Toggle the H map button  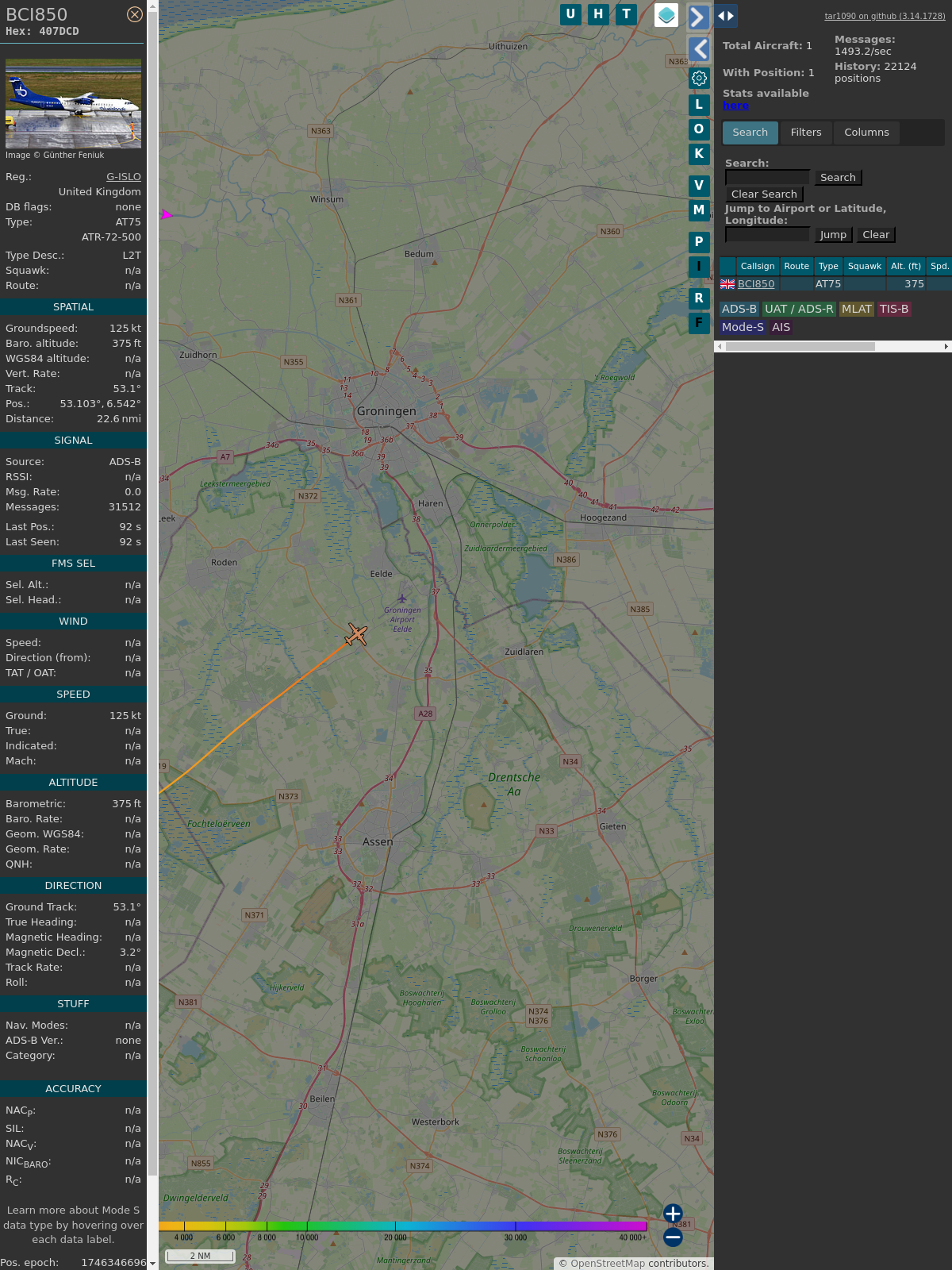click(x=598, y=14)
